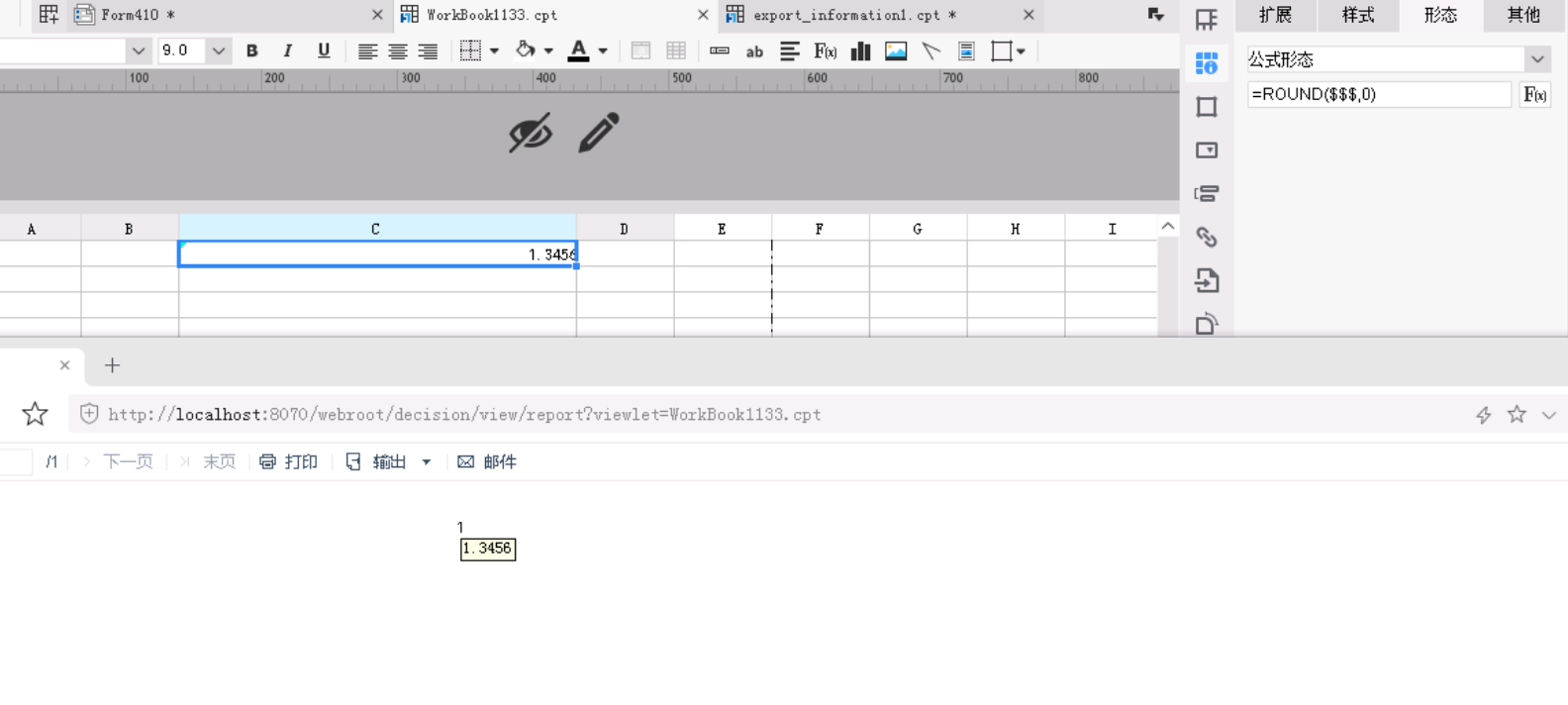Viewport: 1568px width, 705px height.
Task: Click the 9.0 font size field
Action: coord(183,50)
